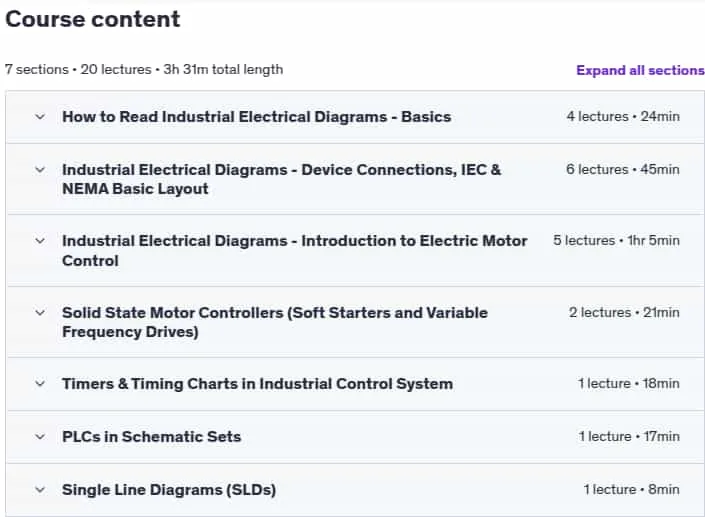Viewport: 705px width, 517px height.
Task: Select 'How to Read Industrial Electrical Diagrams - Basics' title
Action: (257, 117)
